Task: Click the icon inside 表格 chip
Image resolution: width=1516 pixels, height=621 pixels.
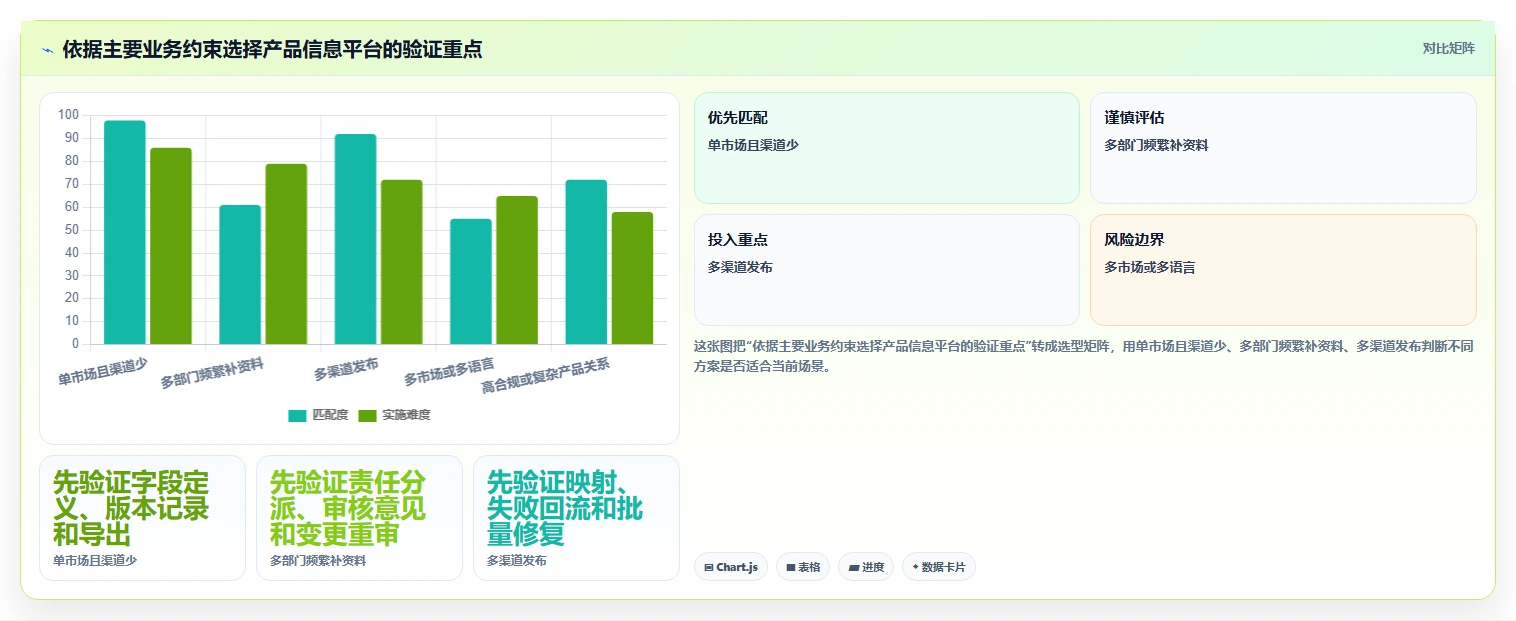Action: (790, 567)
